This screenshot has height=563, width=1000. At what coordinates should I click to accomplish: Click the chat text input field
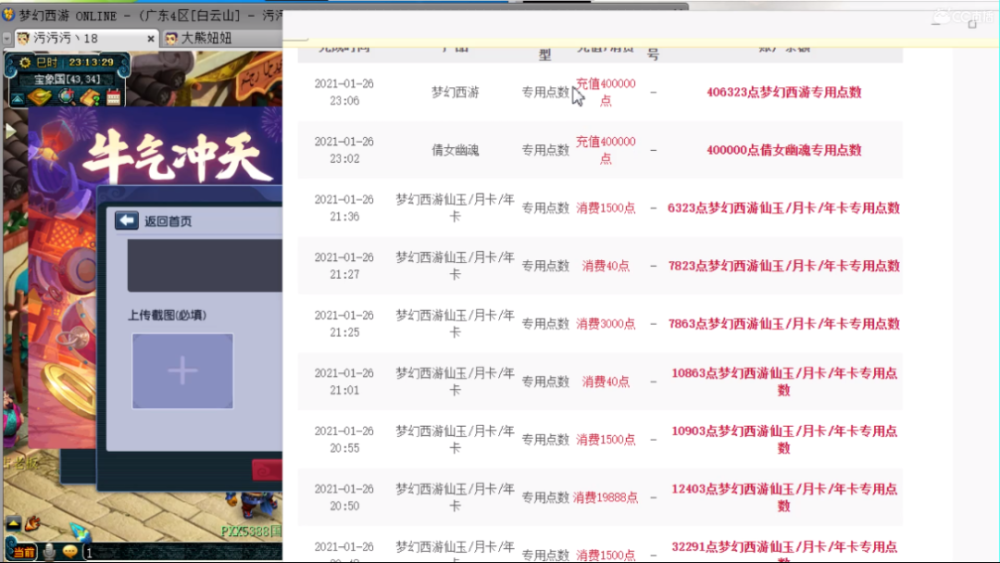(x=183, y=552)
